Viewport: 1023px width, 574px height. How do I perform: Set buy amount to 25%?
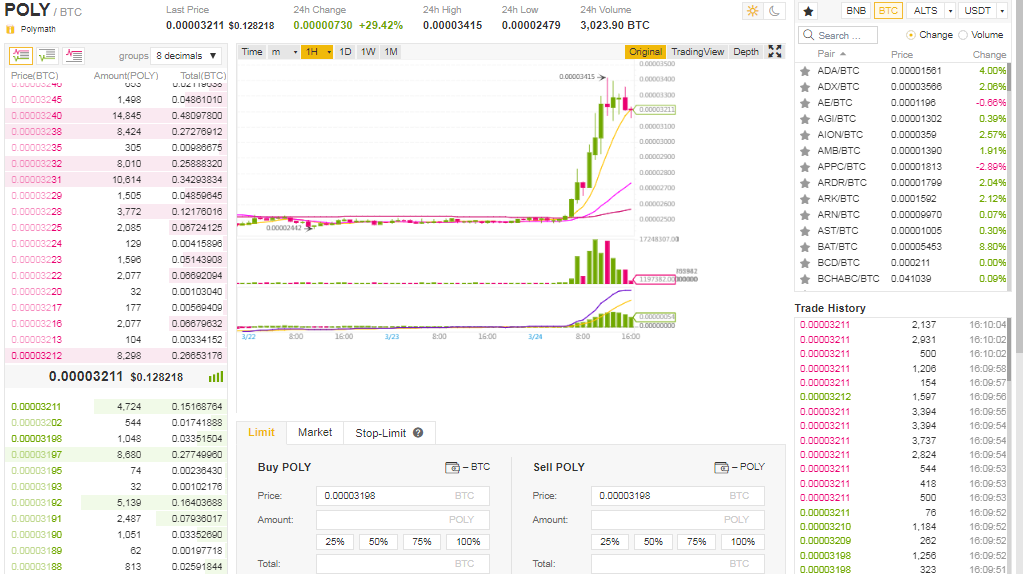click(x=335, y=541)
